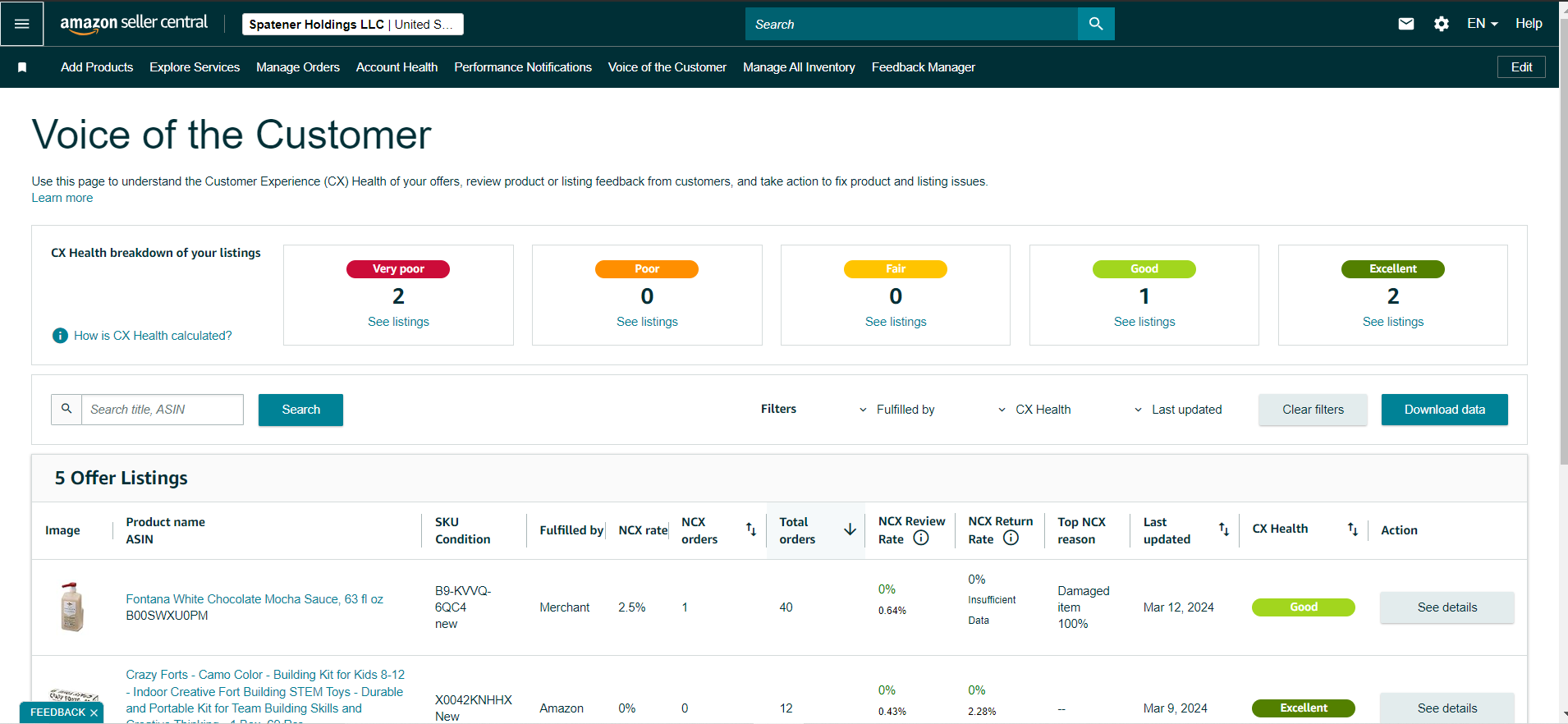Open Crazy Forts Camo Color listing
The image size is (1568, 724).
(265, 695)
